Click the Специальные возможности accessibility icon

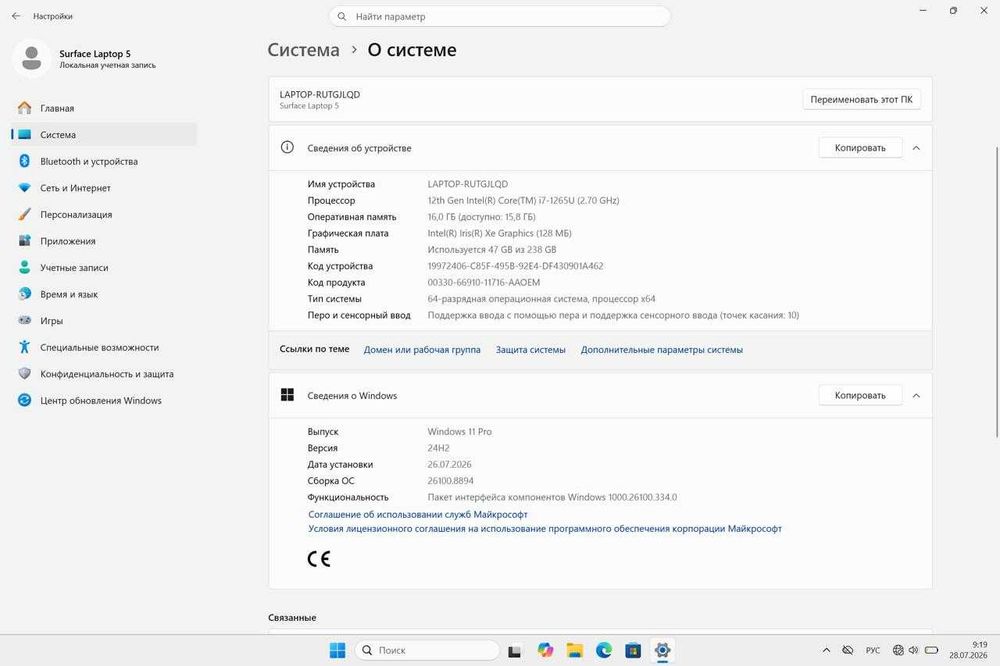24,347
